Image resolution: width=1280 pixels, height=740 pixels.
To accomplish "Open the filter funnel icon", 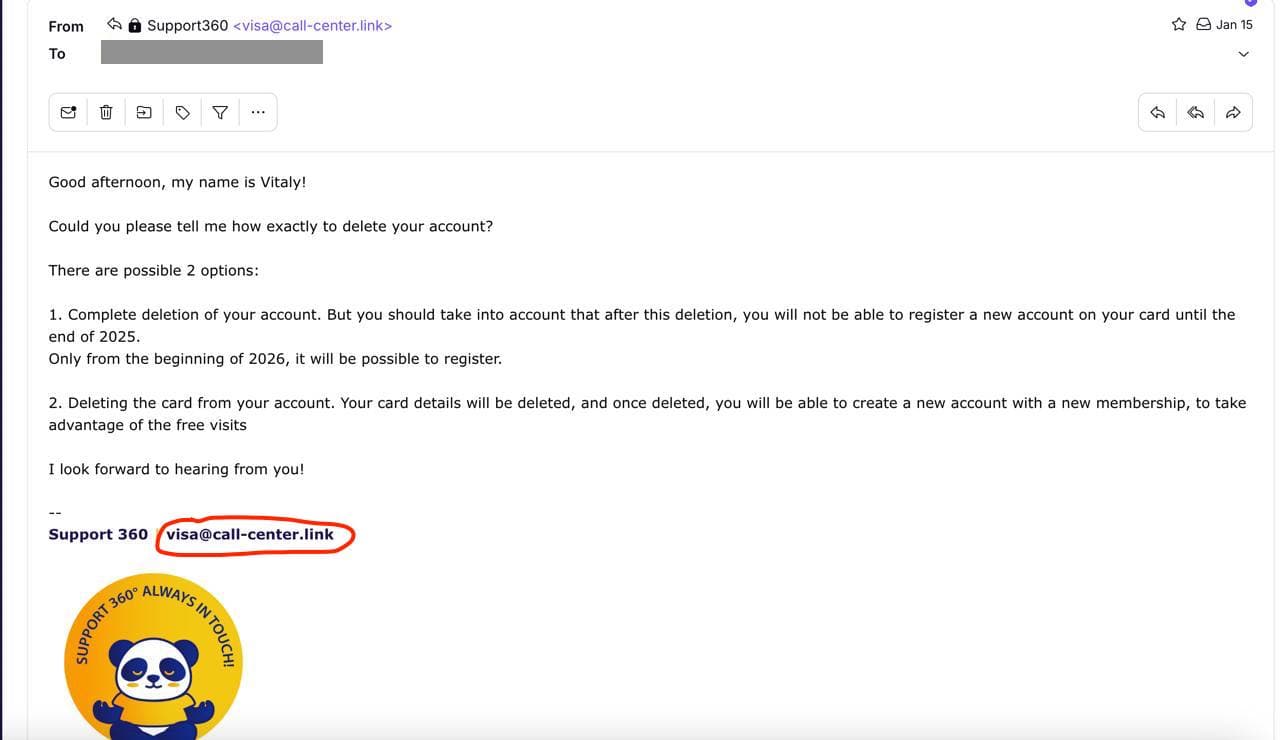I will [x=220, y=112].
